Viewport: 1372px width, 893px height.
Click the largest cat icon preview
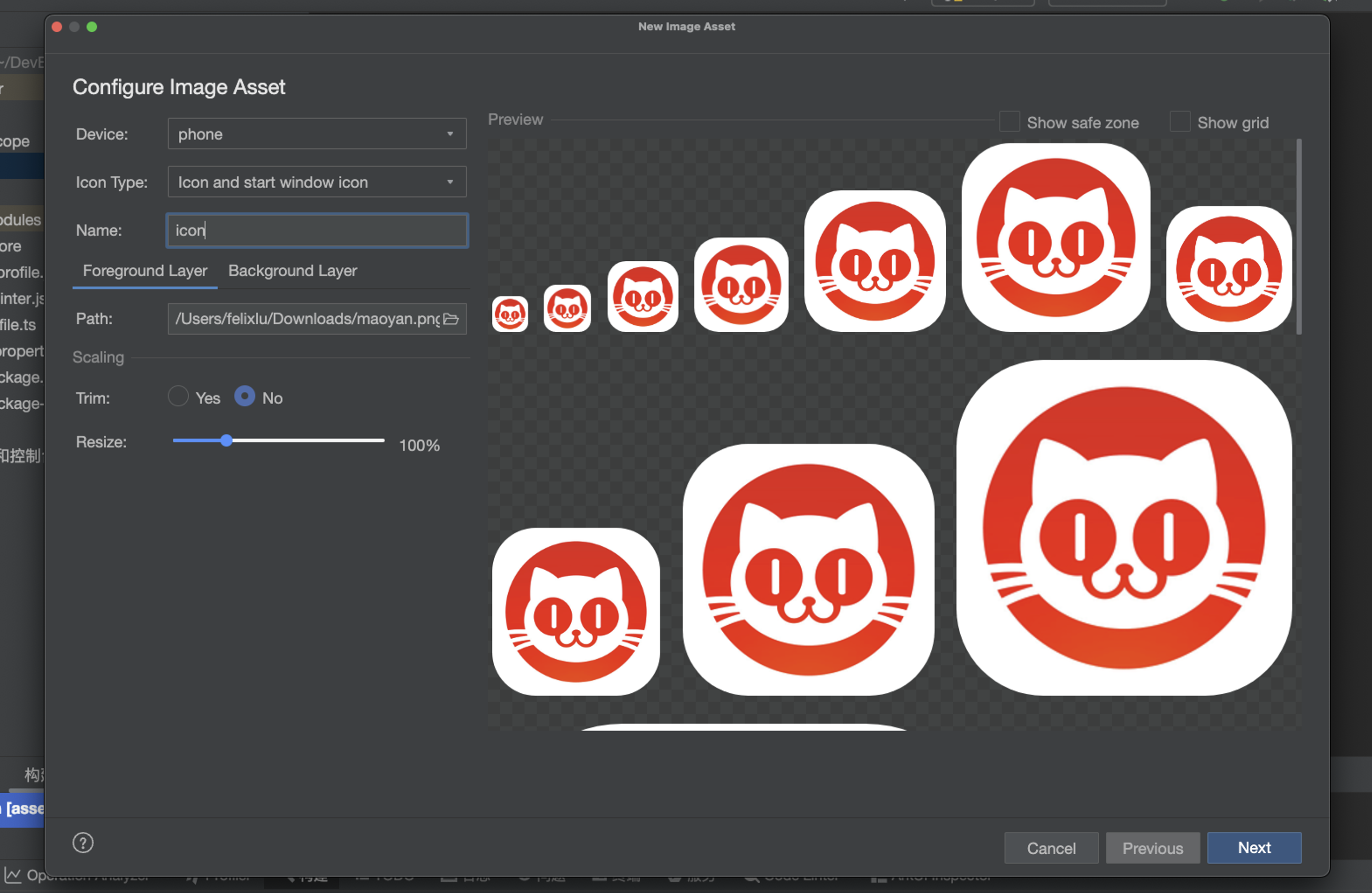coord(1124,527)
